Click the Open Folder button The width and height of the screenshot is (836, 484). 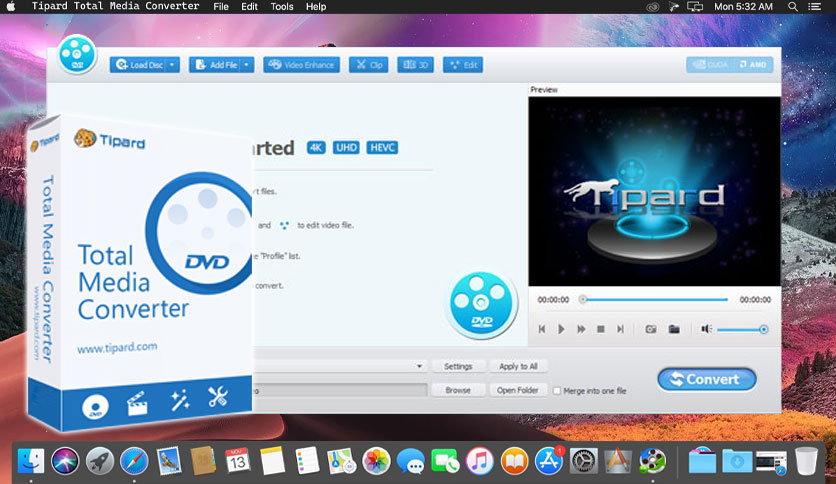tap(518, 390)
